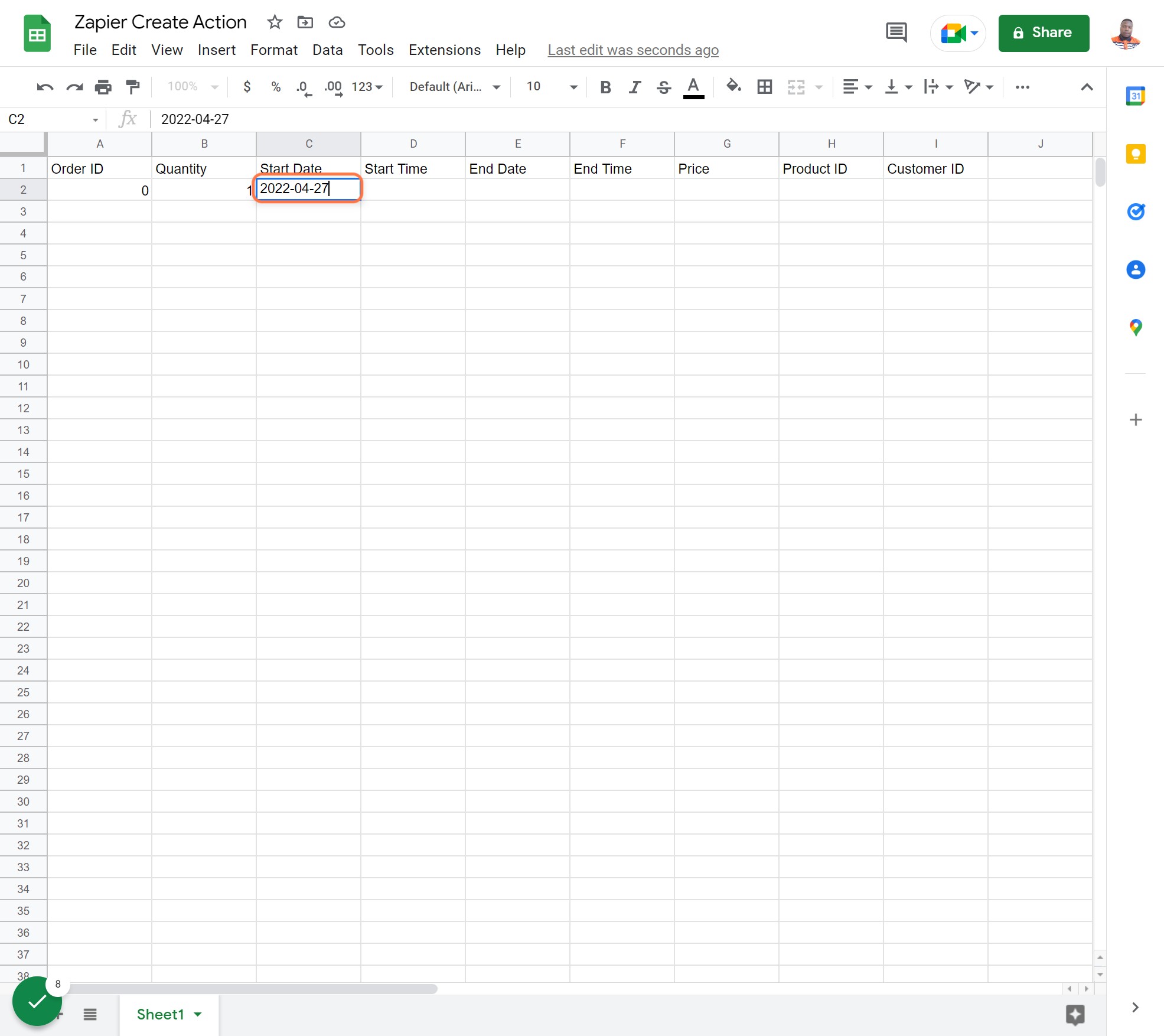Open Last edit was seconds ago link
Viewport: 1164px width, 1036px height.
(632, 50)
